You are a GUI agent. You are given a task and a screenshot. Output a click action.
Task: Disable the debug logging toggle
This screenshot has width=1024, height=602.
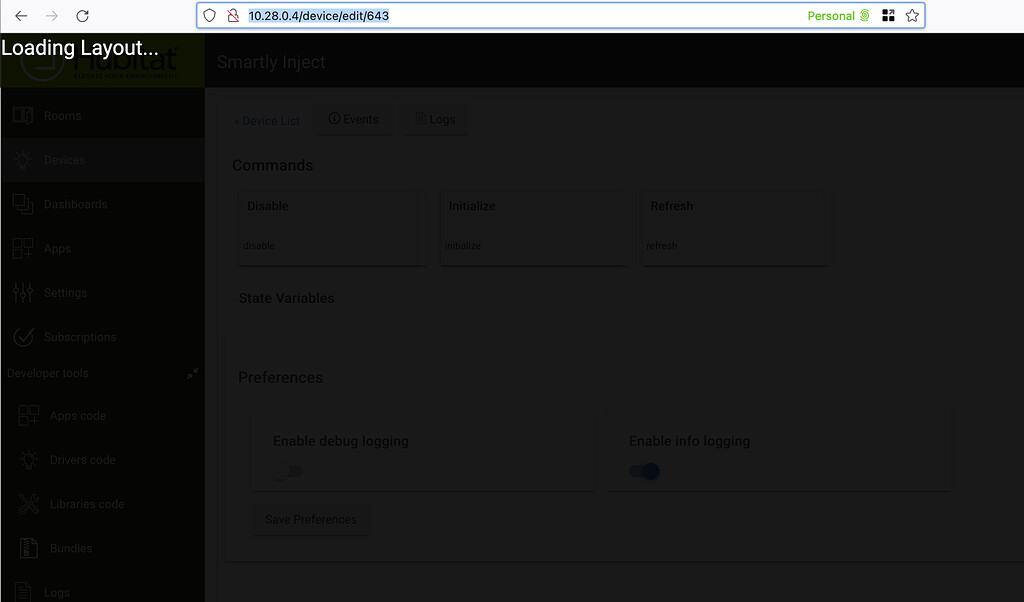[x=288, y=471]
